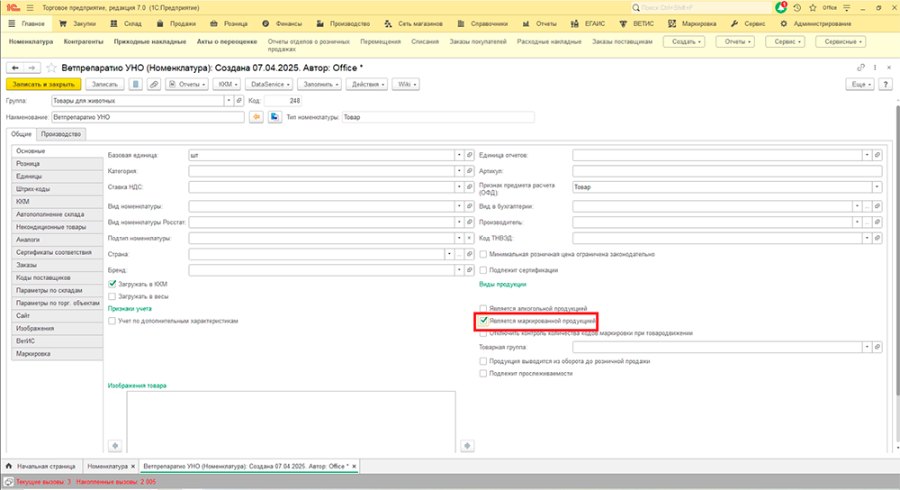Click the home icon on Начальная страница tab
This screenshot has height=490, width=900.
pyautogui.click(x=9, y=466)
